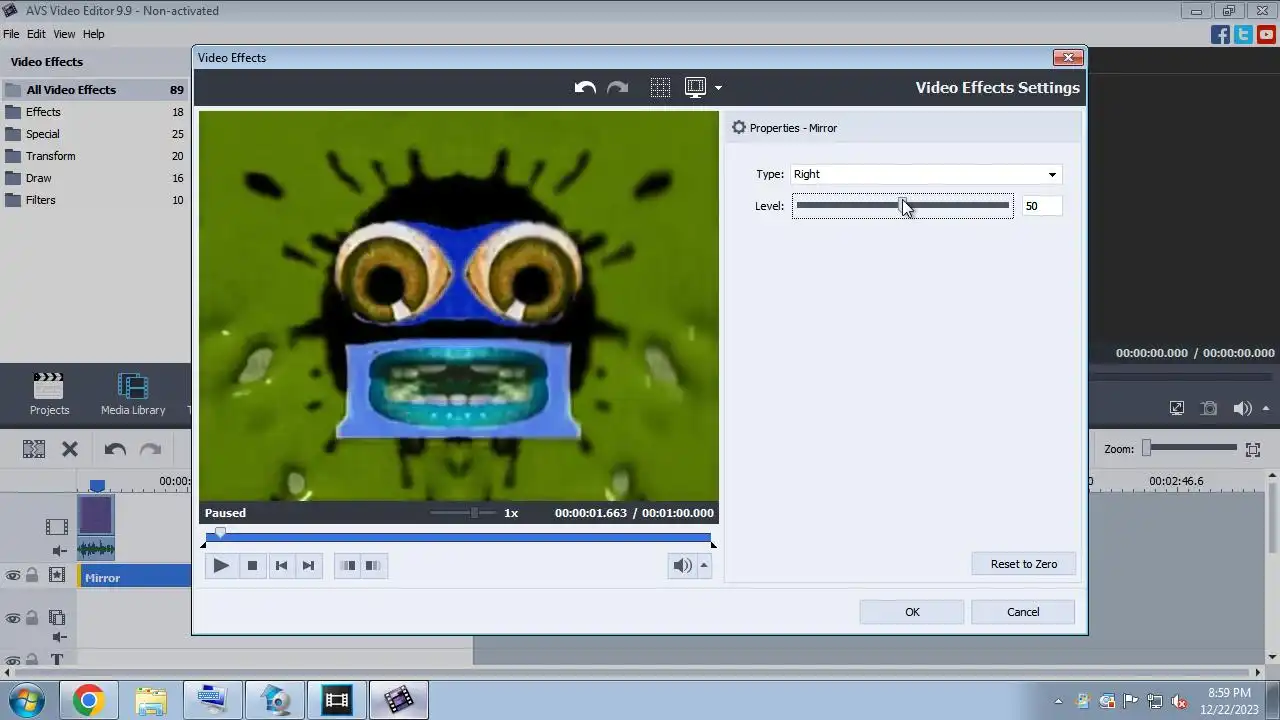Adjust the playback speed slider at 1x
This screenshot has height=720, width=1280.
[463, 513]
